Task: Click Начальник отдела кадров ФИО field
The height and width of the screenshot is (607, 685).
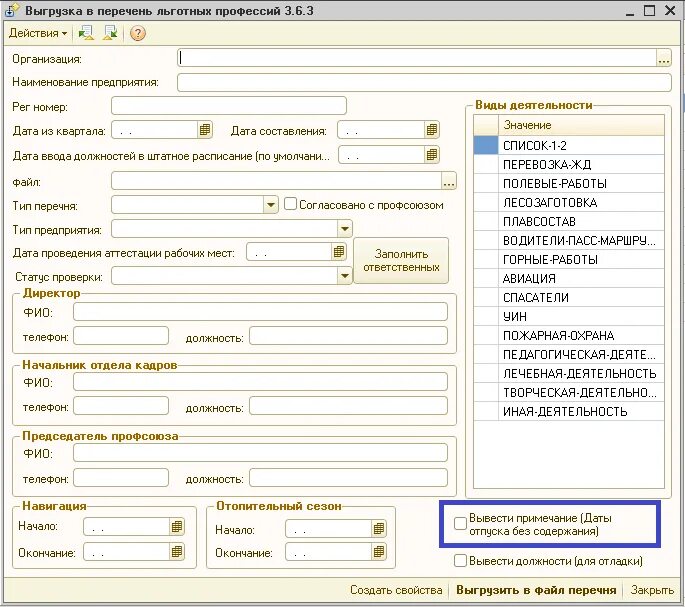Action: click(260, 382)
